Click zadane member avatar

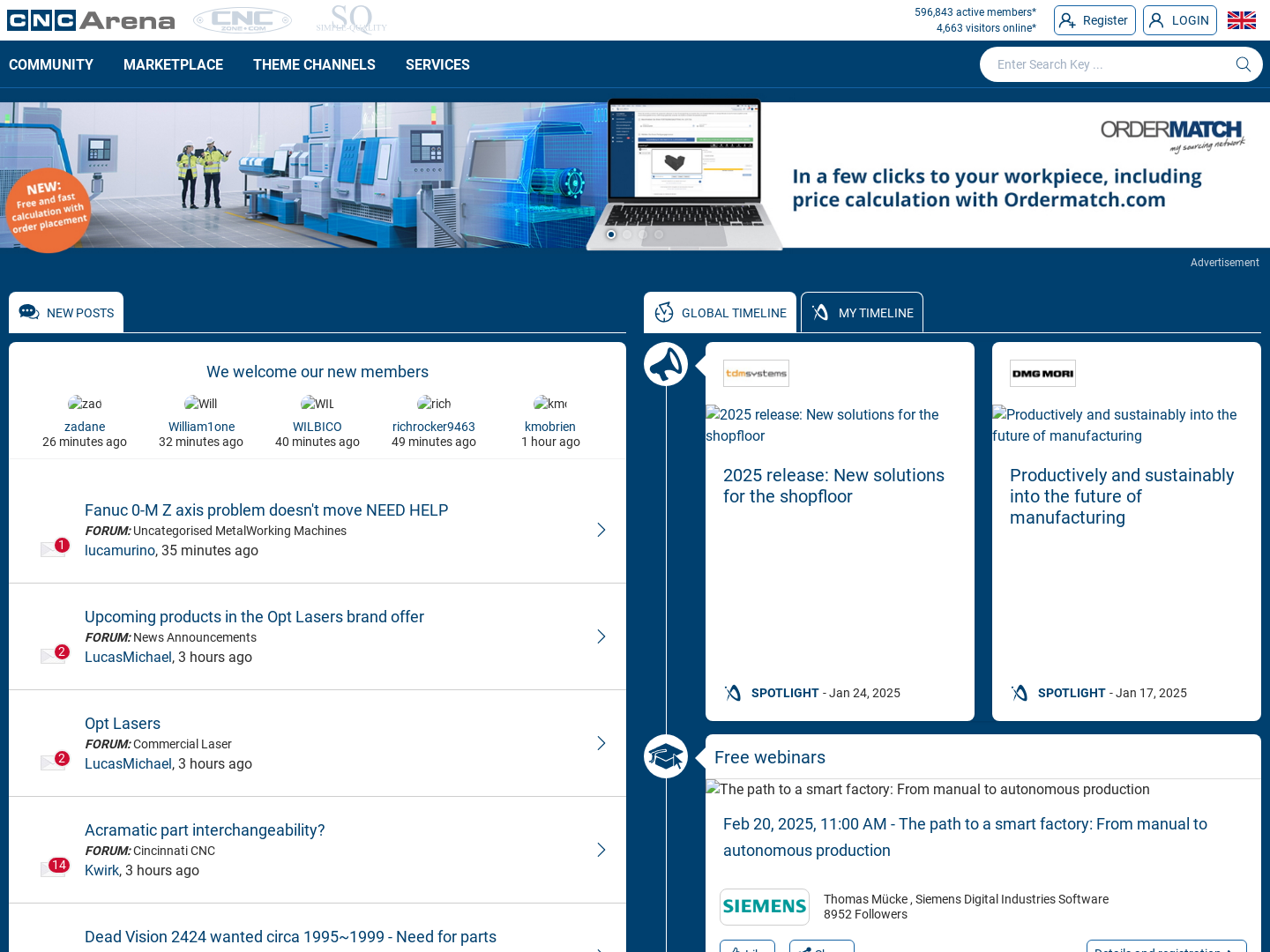(x=85, y=404)
